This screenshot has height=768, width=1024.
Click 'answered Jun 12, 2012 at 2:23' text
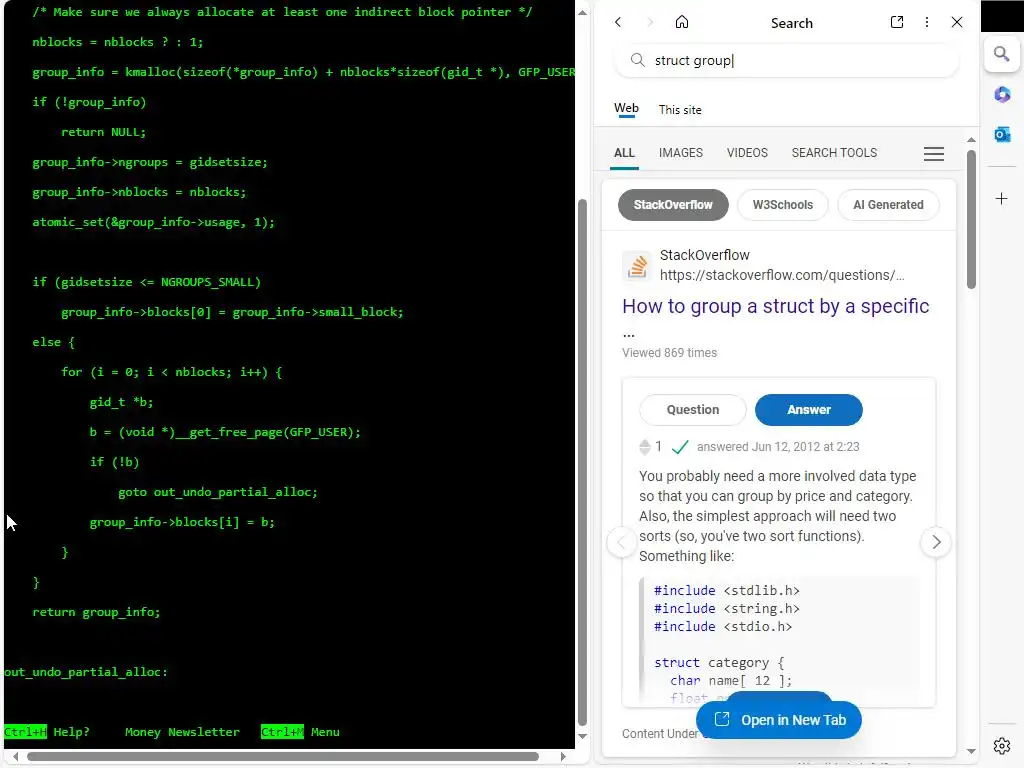click(778, 447)
